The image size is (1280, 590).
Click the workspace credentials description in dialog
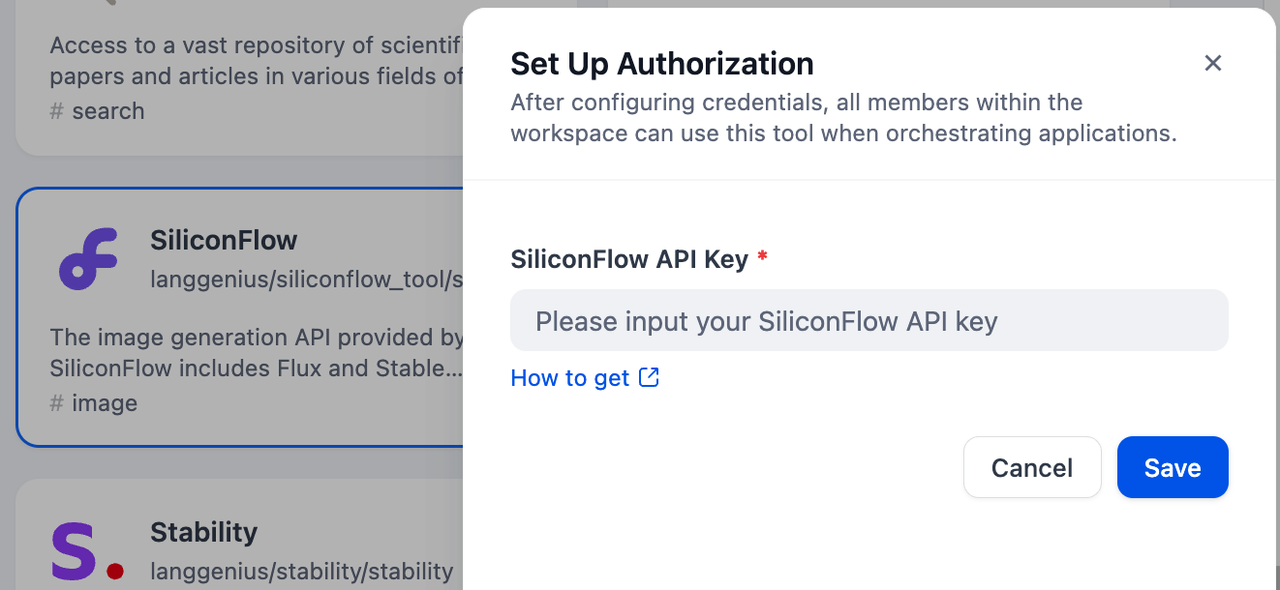(843, 118)
